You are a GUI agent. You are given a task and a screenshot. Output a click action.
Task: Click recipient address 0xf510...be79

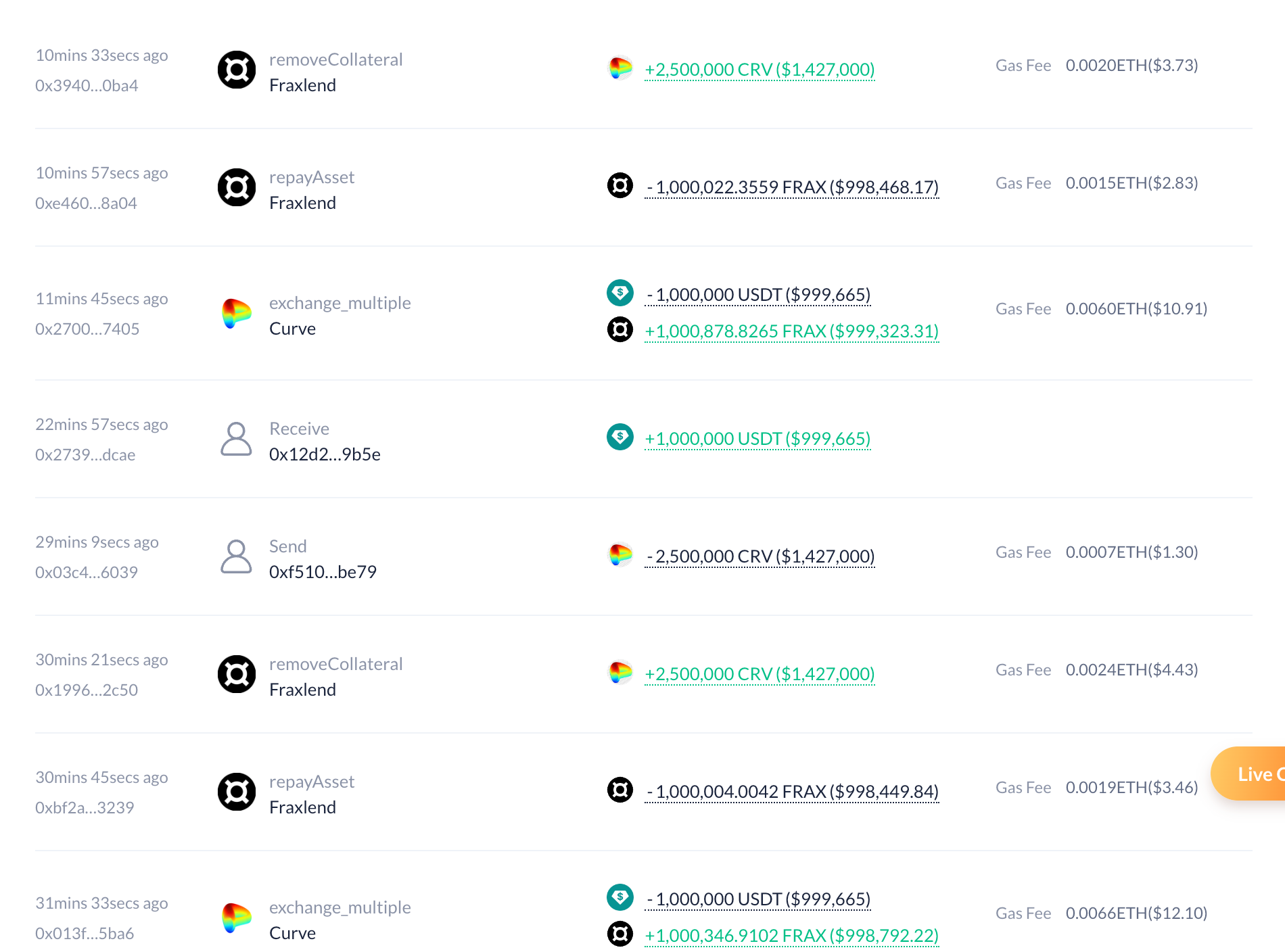click(323, 572)
